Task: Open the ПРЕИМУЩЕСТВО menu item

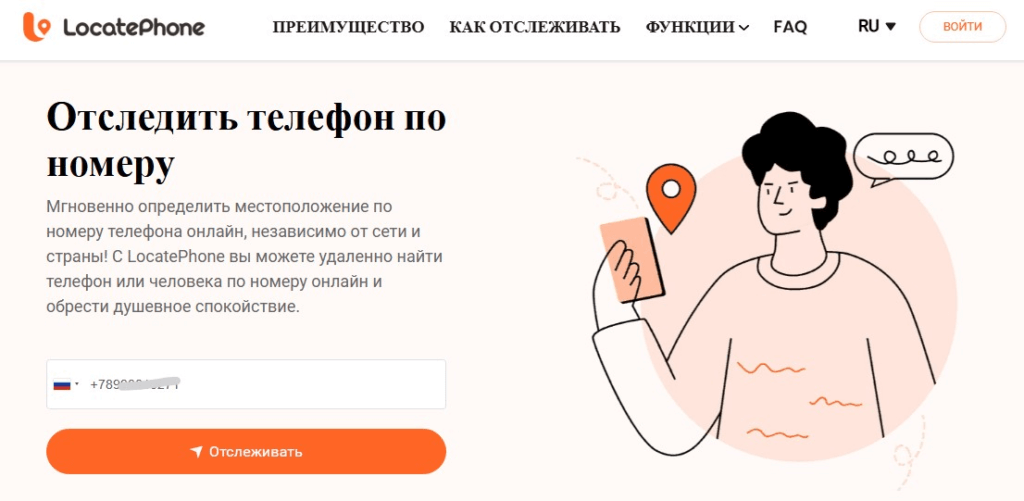Action: pyautogui.click(x=348, y=27)
